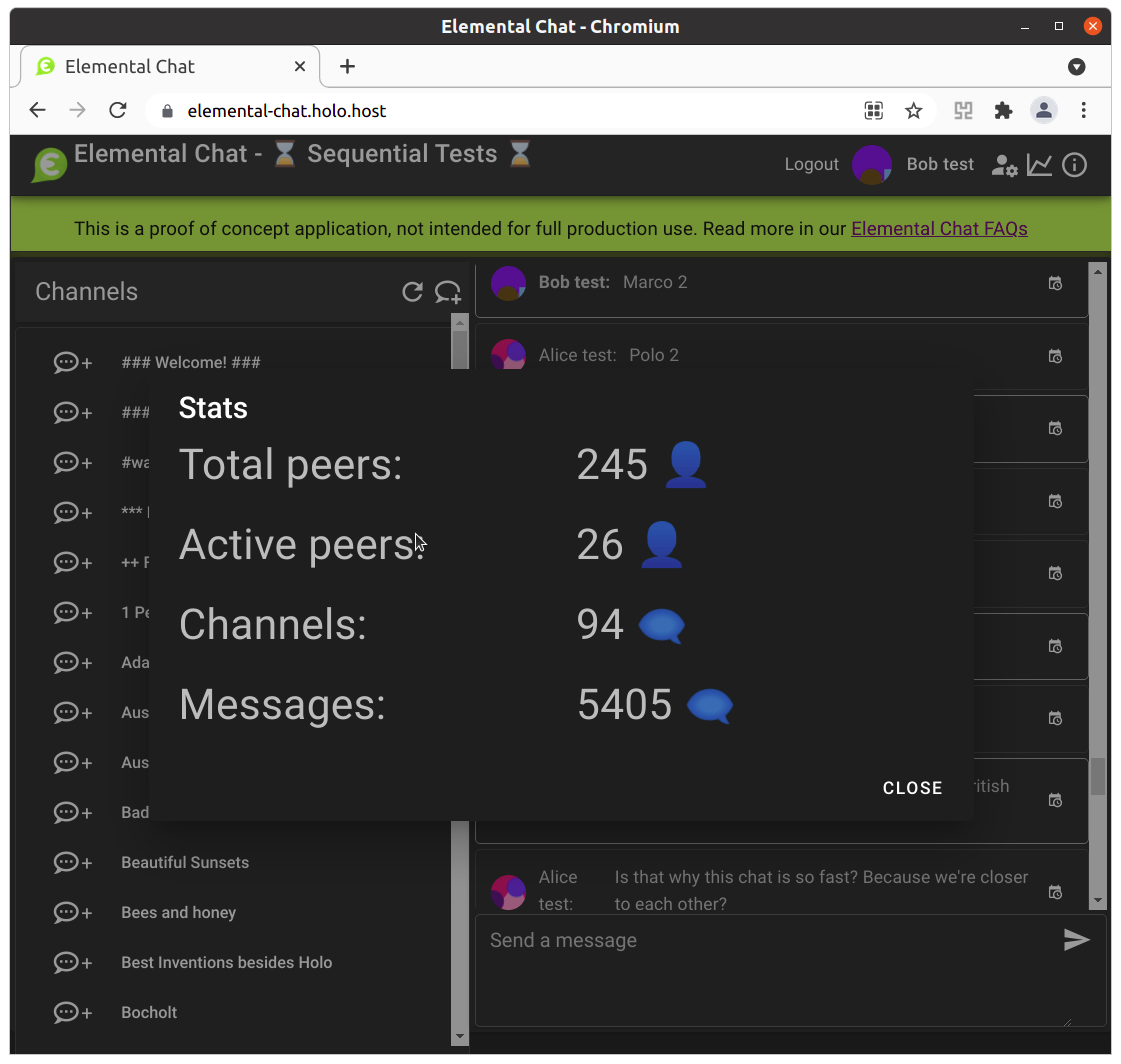
Task: Switch to the Elemental Chat browser tab
Action: [170, 66]
